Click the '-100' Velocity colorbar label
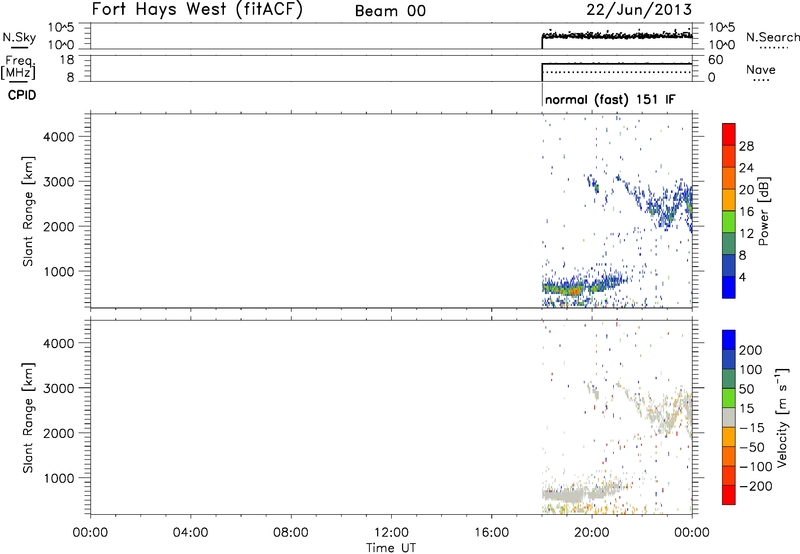Image resolution: width=800 pixels, height=554 pixels. pos(756,467)
